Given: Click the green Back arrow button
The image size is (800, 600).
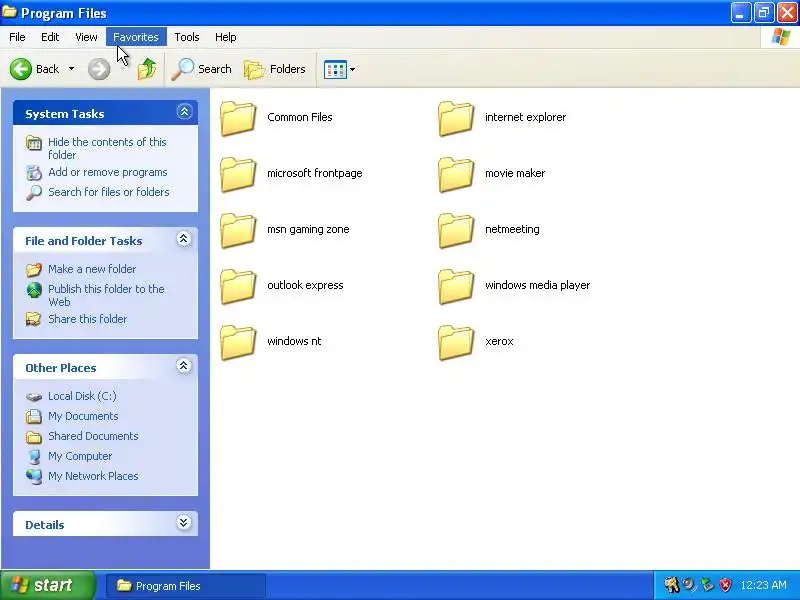Looking at the screenshot, I should click(x=21, y=69).
